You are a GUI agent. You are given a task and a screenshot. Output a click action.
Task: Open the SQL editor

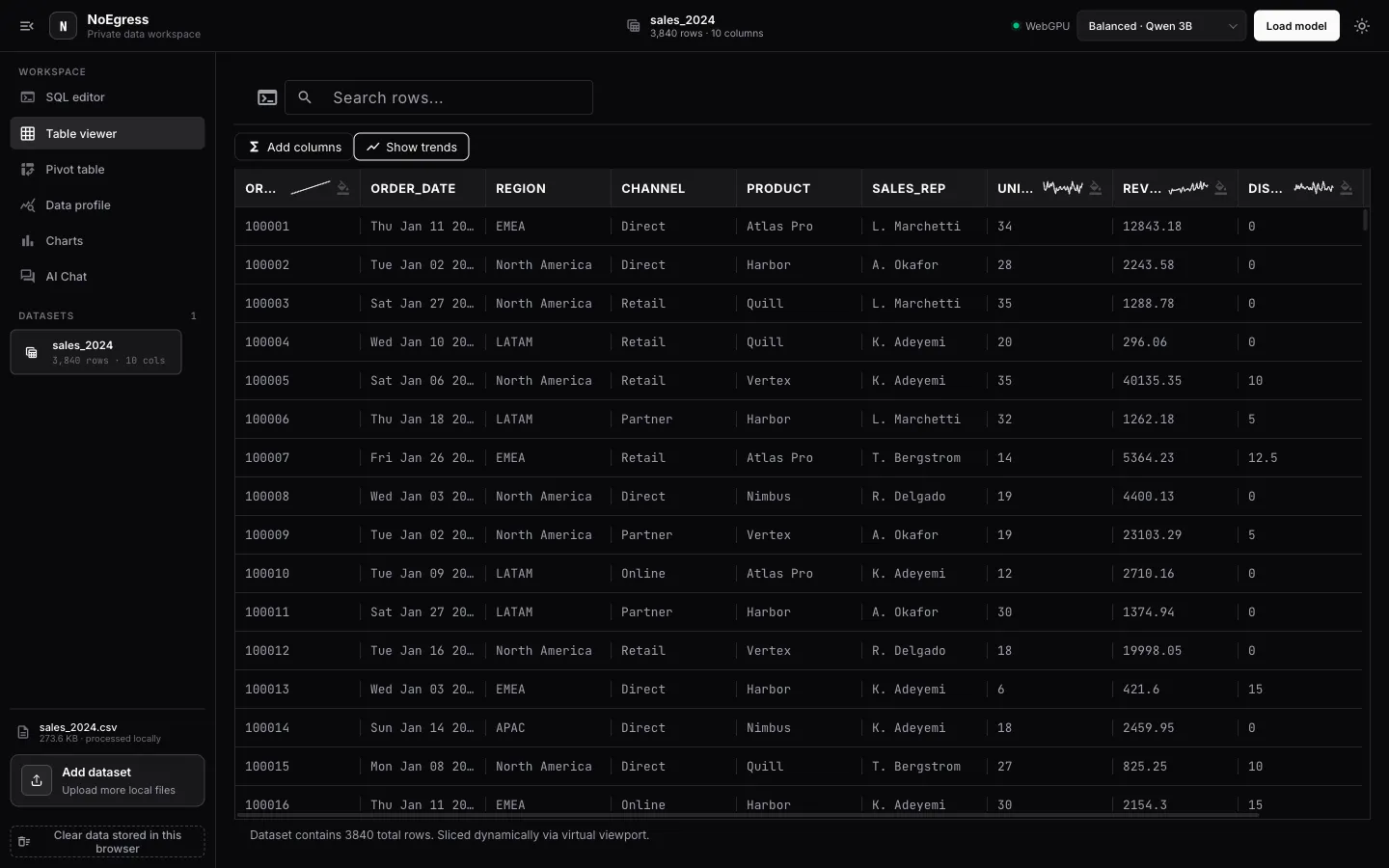click(107, 97)
